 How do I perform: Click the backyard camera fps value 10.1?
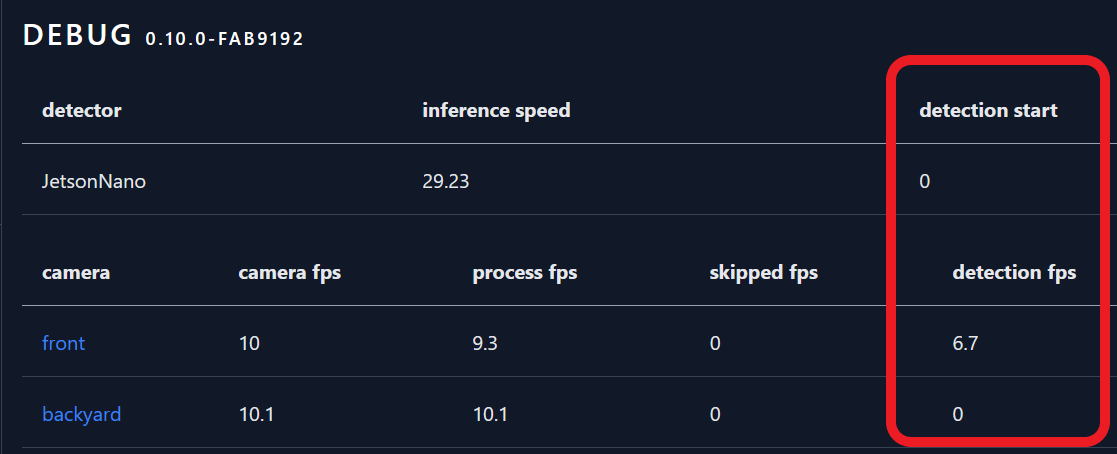256,414
